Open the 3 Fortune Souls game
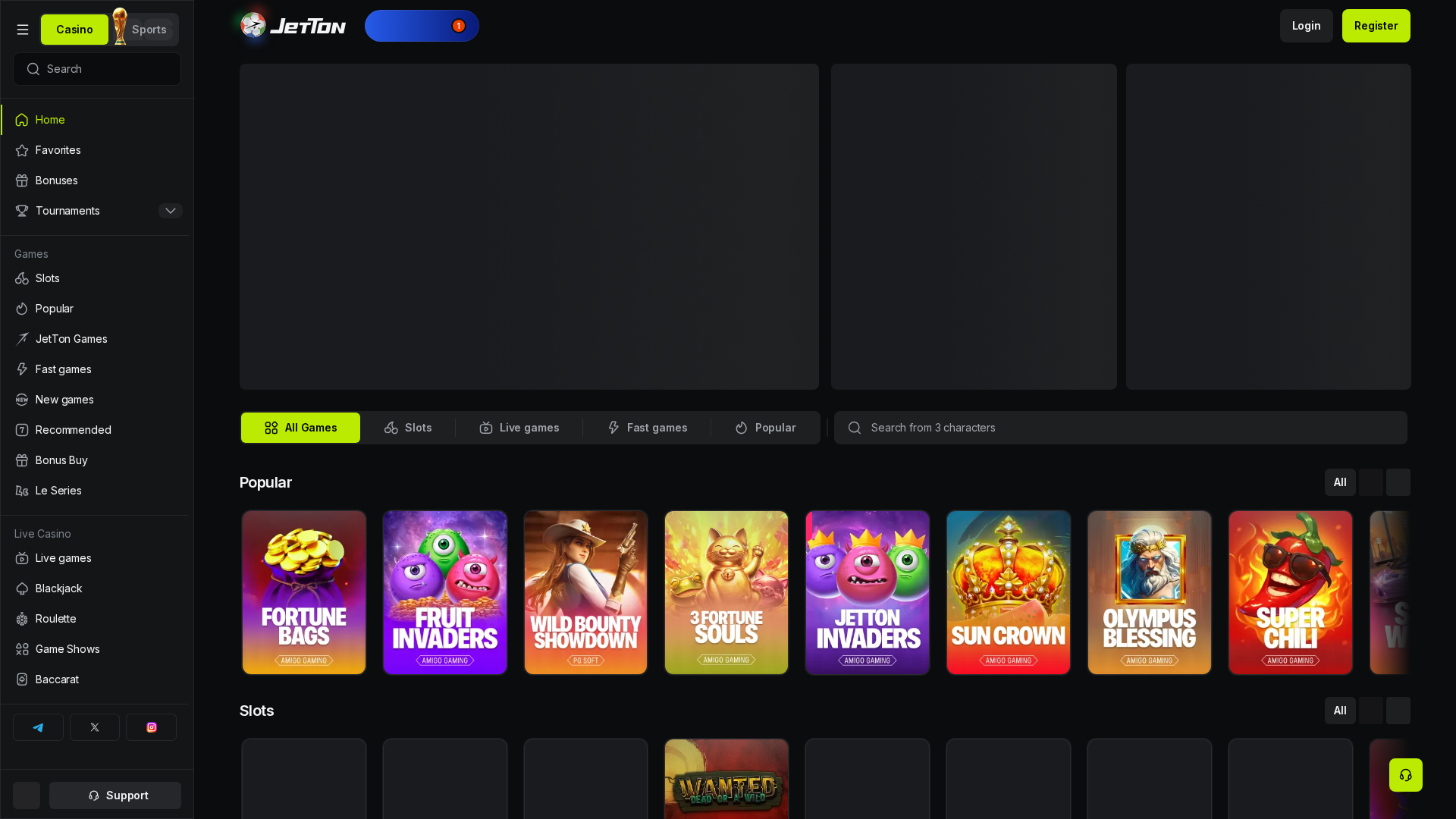The height and width of the screenshot is (819, 1456). (x=726, y=592)
